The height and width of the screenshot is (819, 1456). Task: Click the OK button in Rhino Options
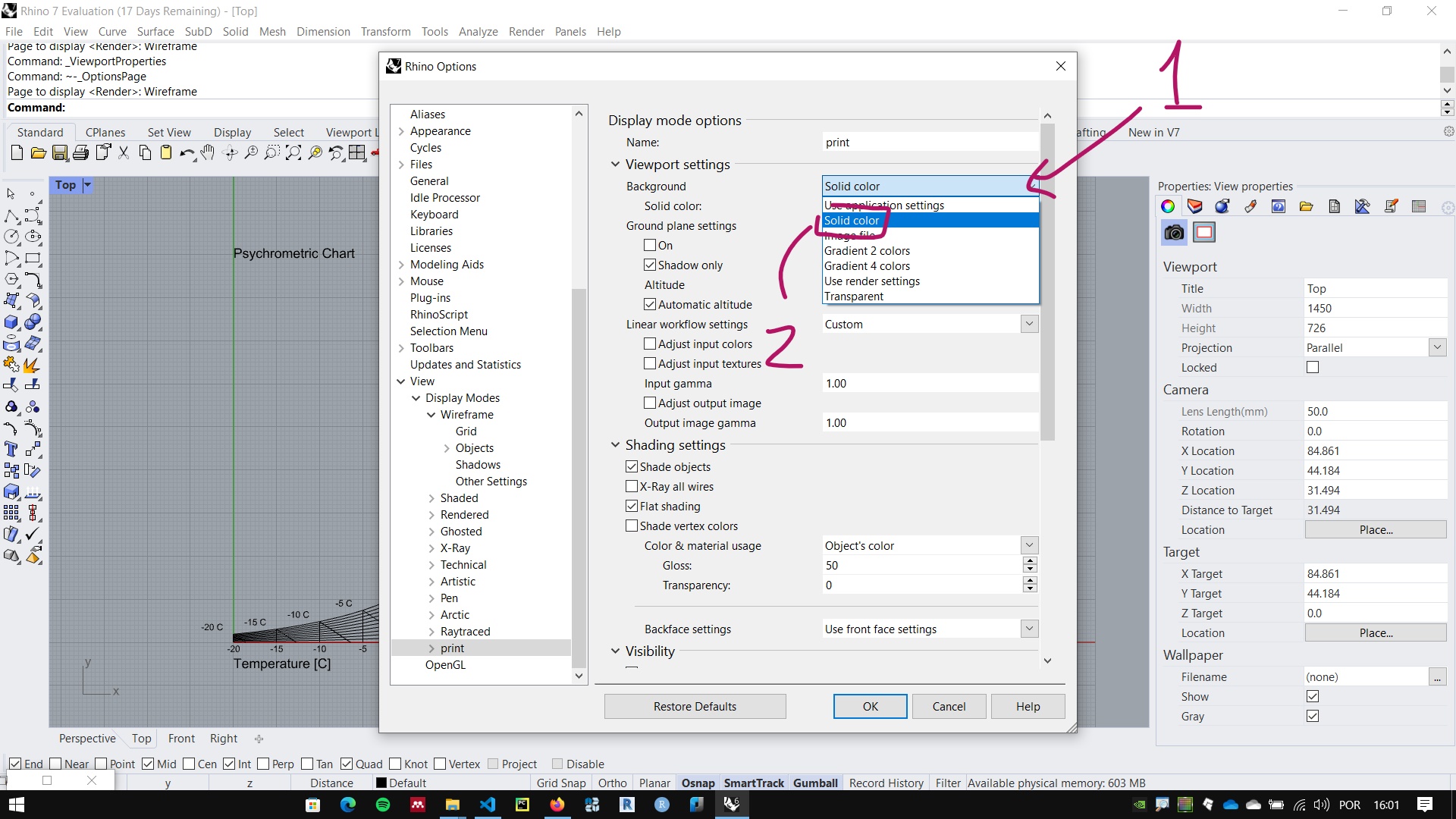(x=870, y=706)
